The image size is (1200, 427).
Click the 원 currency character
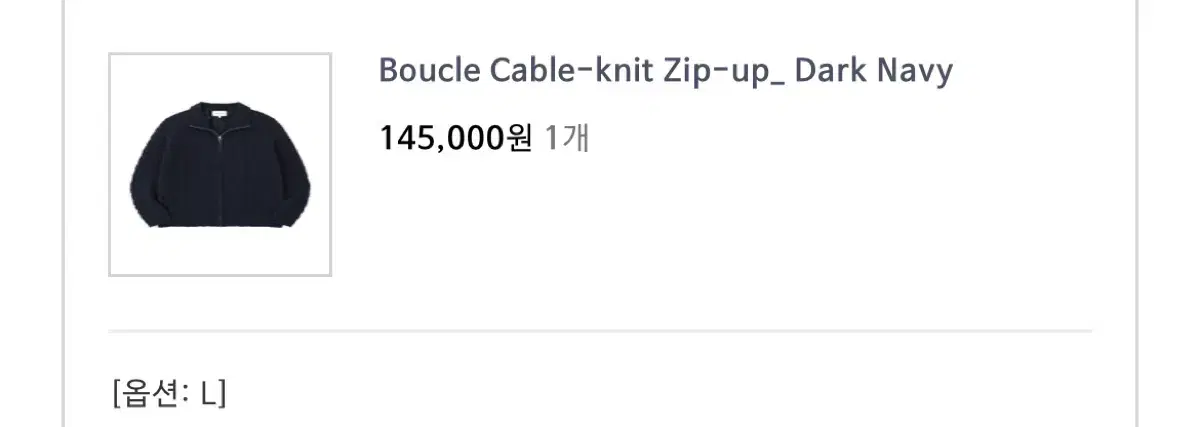coord(520,138)
